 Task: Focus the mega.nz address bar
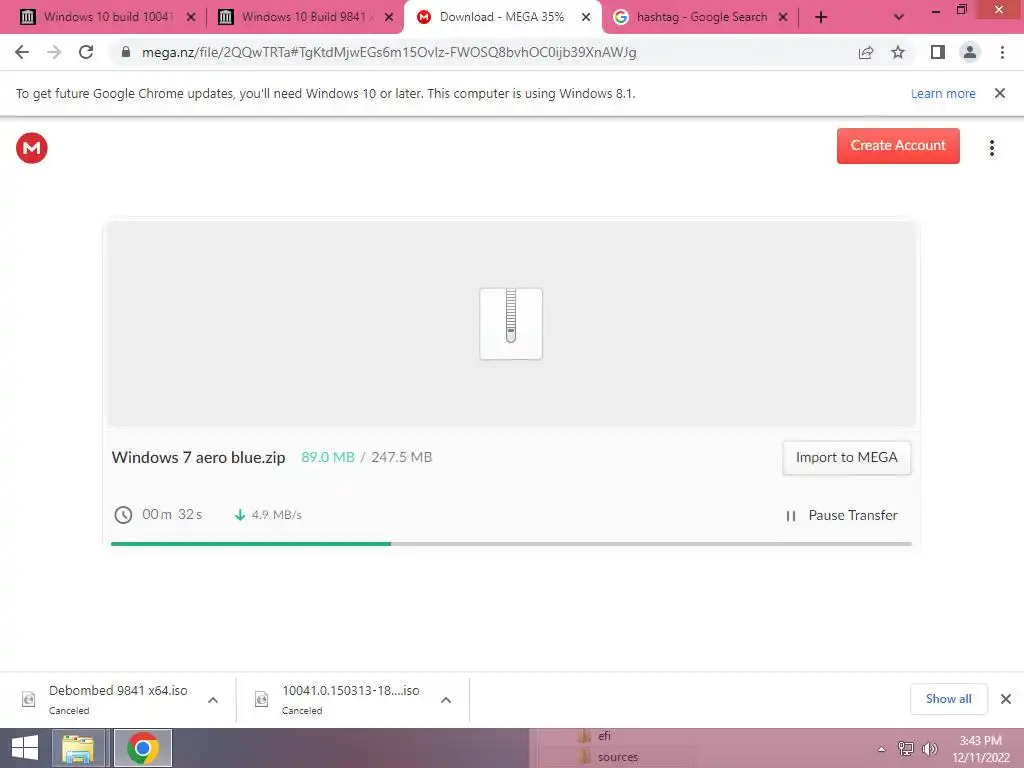tap(483, 52)
